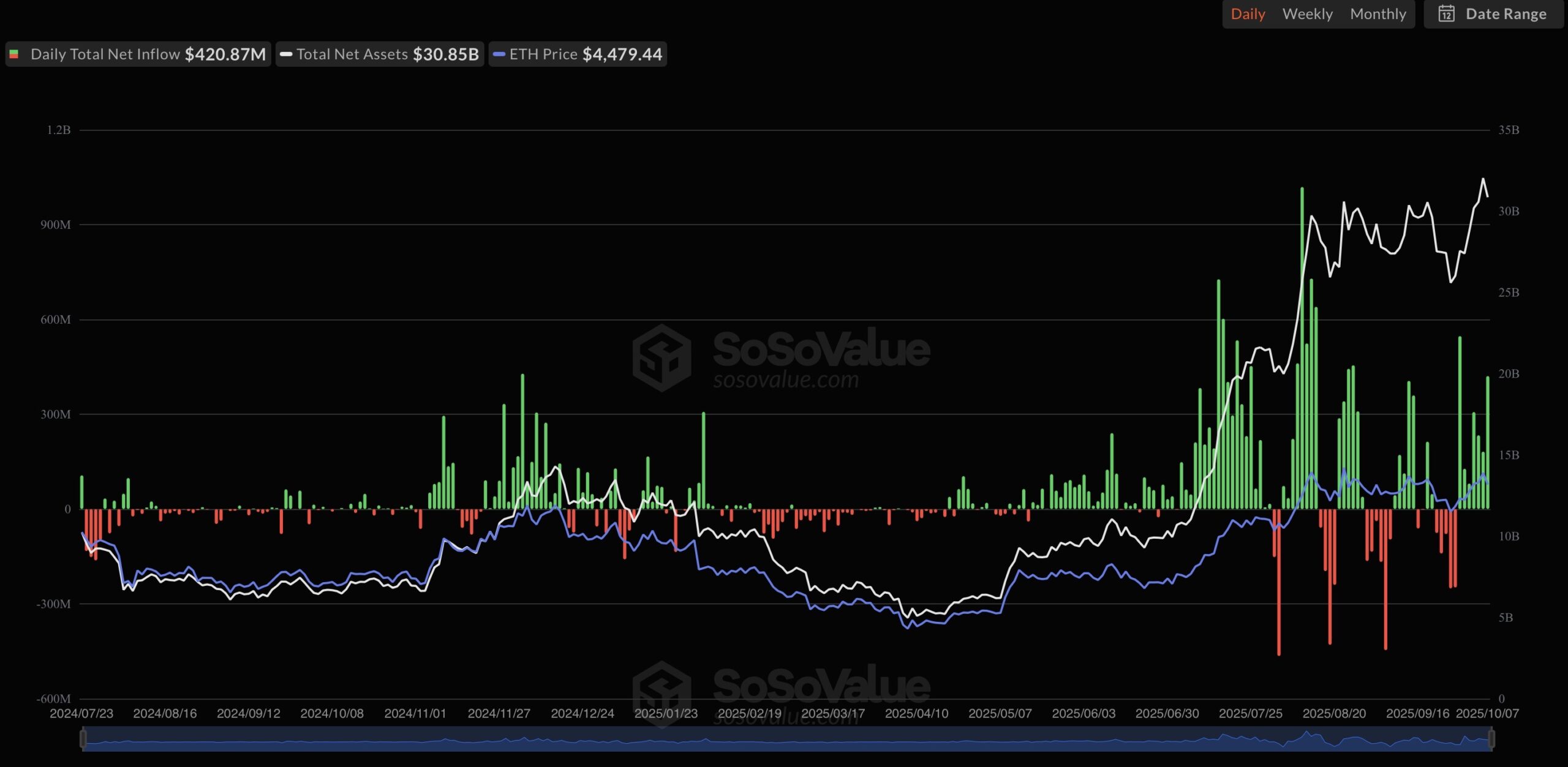This screenshot has width=1568, height=767.
Task: Click the right handle of range slider
Action: point(1491,739)
